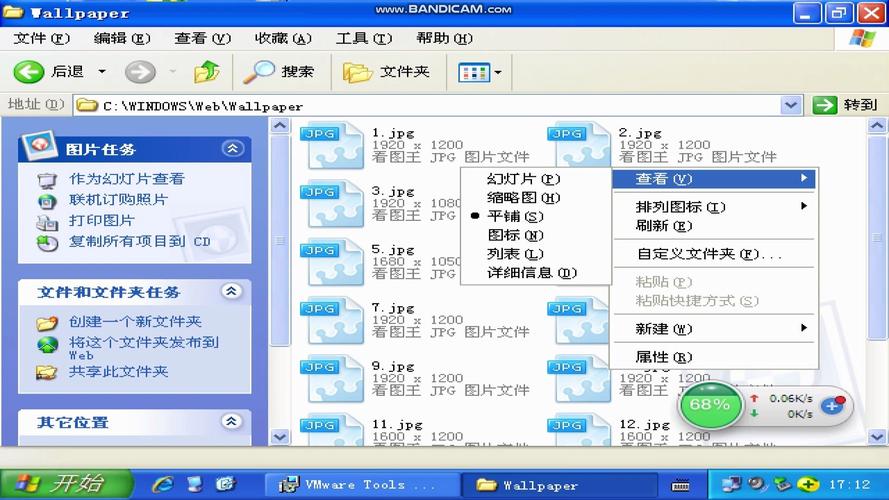Click task pane scrollbar down arrow
Viewport: 889px width, 500px height.
click(x=280, y=437)
